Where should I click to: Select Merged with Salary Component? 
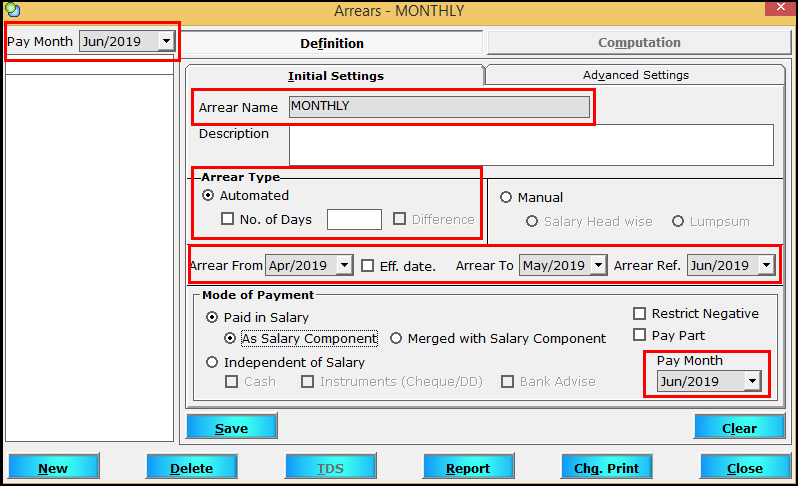click(396, 338)
